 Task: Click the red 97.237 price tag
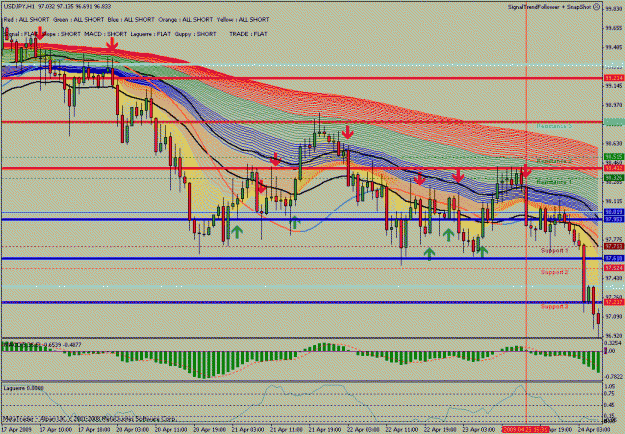pyautogui.click(x=614, y=302)
